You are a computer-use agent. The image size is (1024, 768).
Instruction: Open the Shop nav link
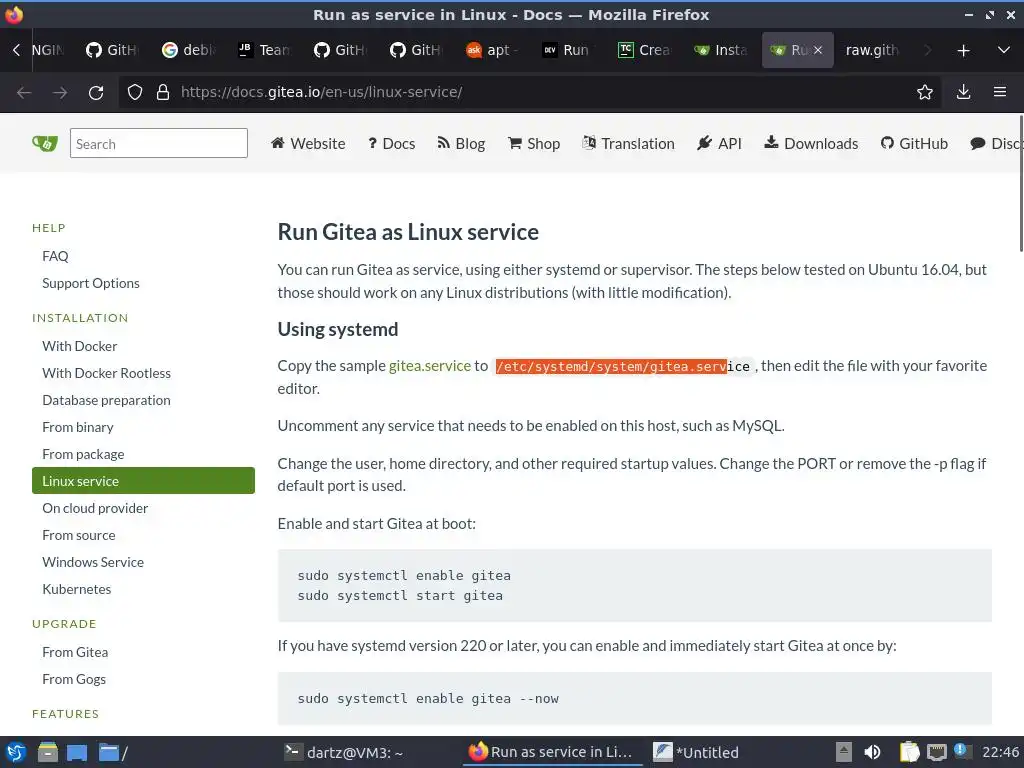pos(534,144)
